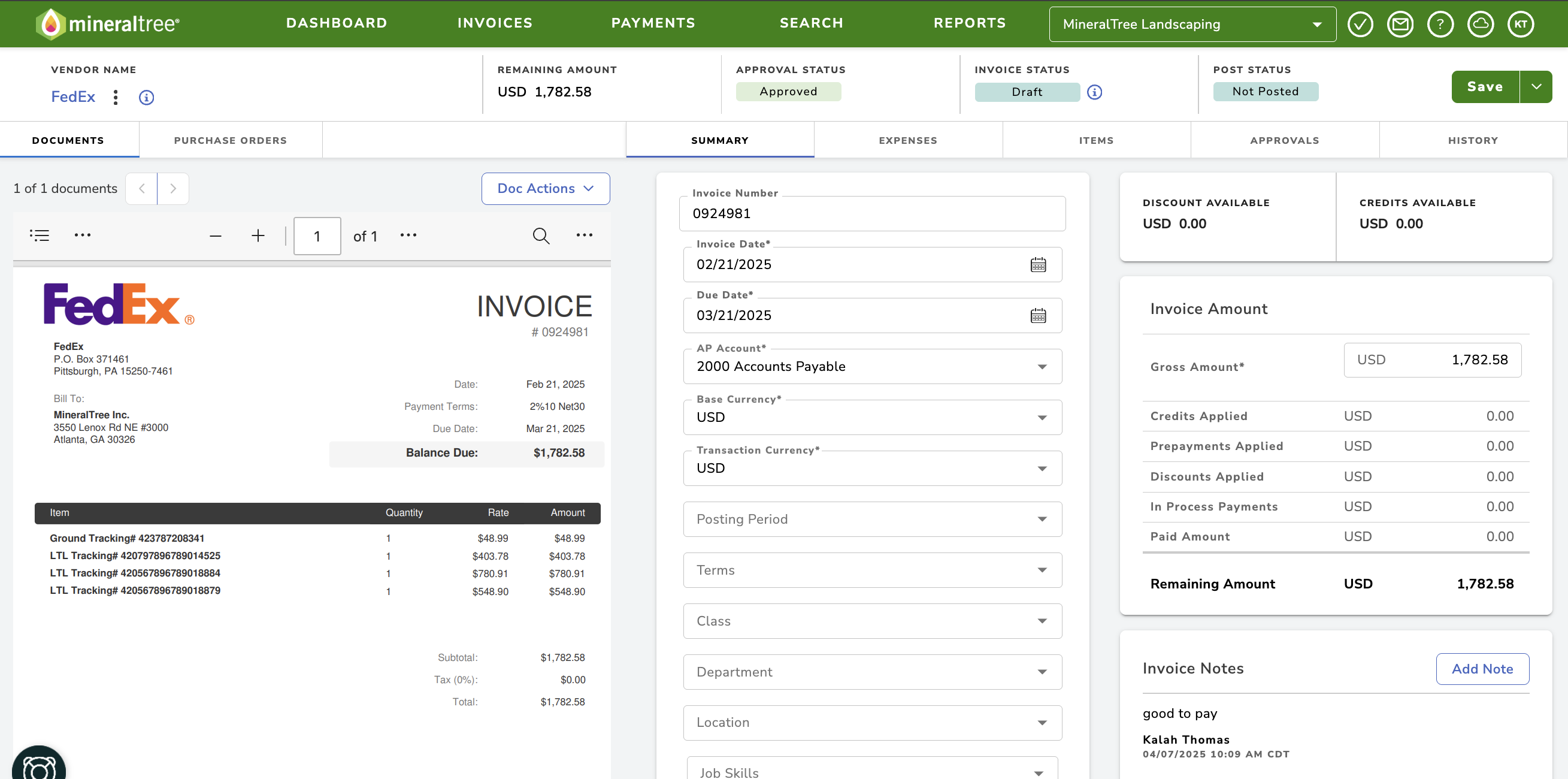The image size is (1568, 779).
Task: Click the Gross Amount input field
Action: 1432,361
